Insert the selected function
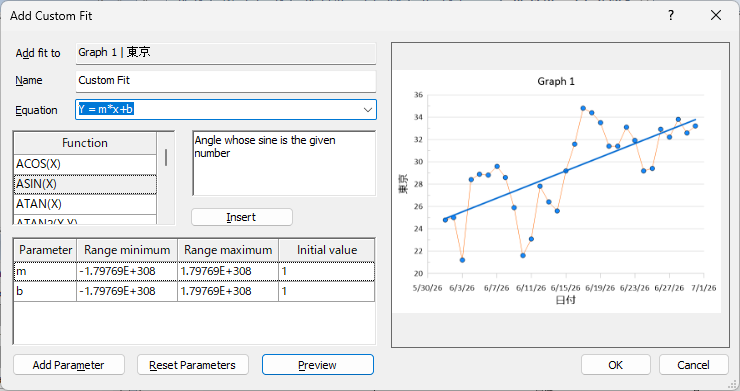Viewport: 740px width, 391px height. tap(242, 217)
